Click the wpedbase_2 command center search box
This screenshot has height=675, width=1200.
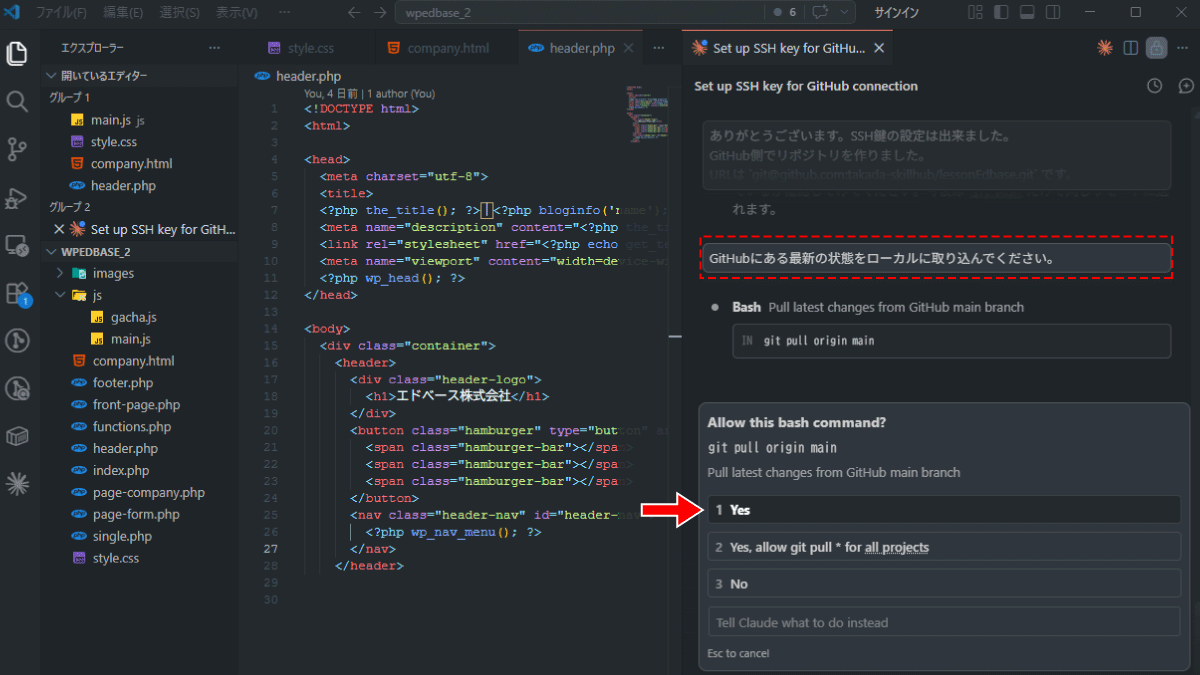coord(580,13)
